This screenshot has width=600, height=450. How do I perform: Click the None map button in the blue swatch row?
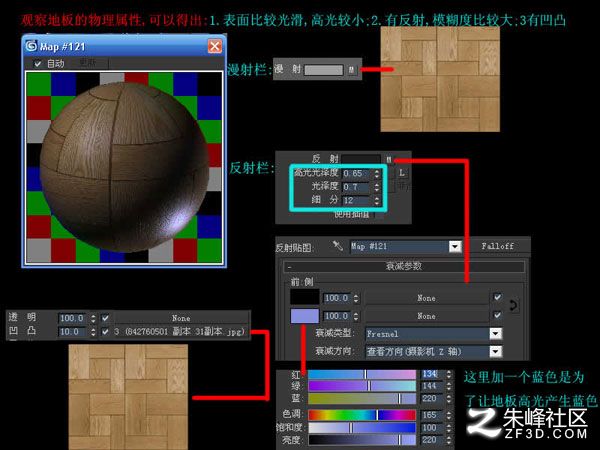pos(426,316)
